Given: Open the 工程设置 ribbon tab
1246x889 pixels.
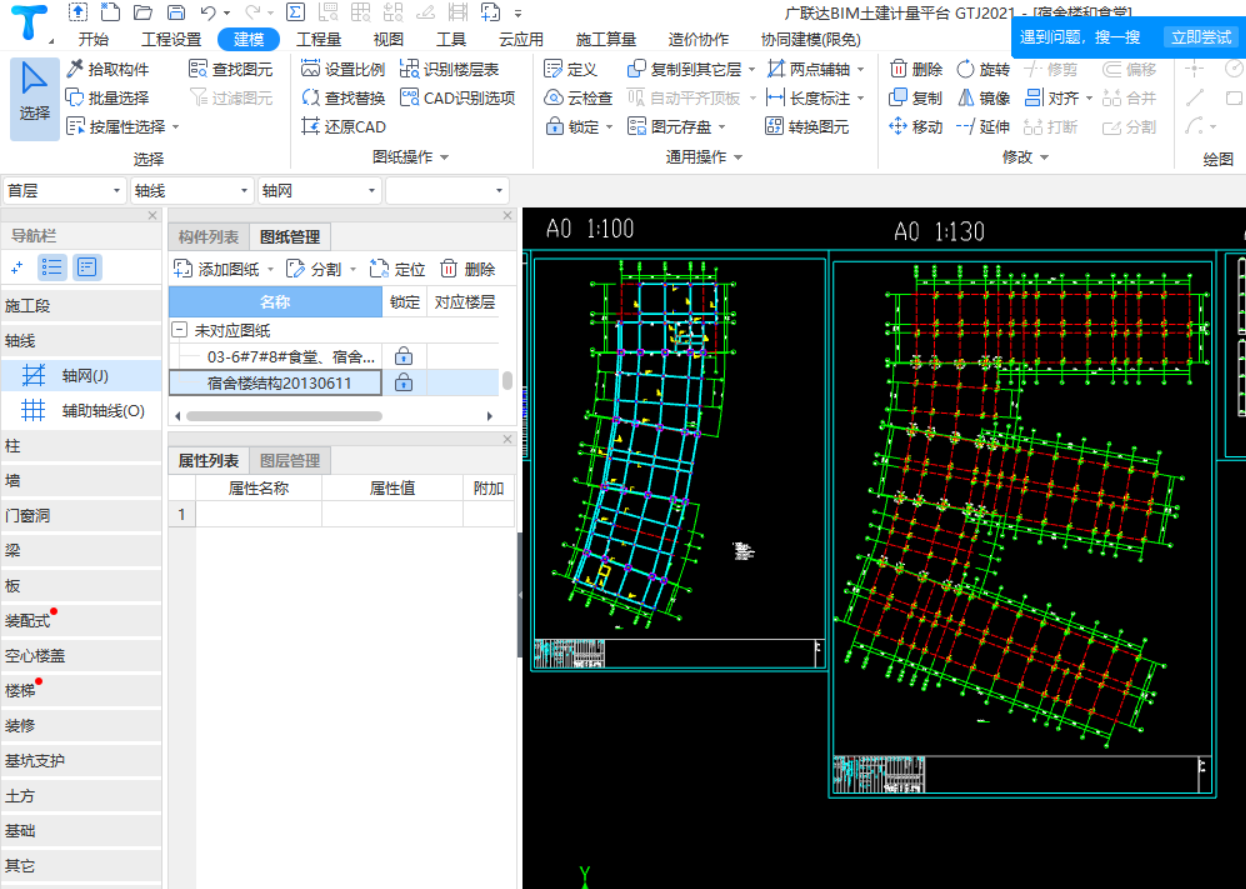Looking at the screenshot, I should click(x=171, y=40).
